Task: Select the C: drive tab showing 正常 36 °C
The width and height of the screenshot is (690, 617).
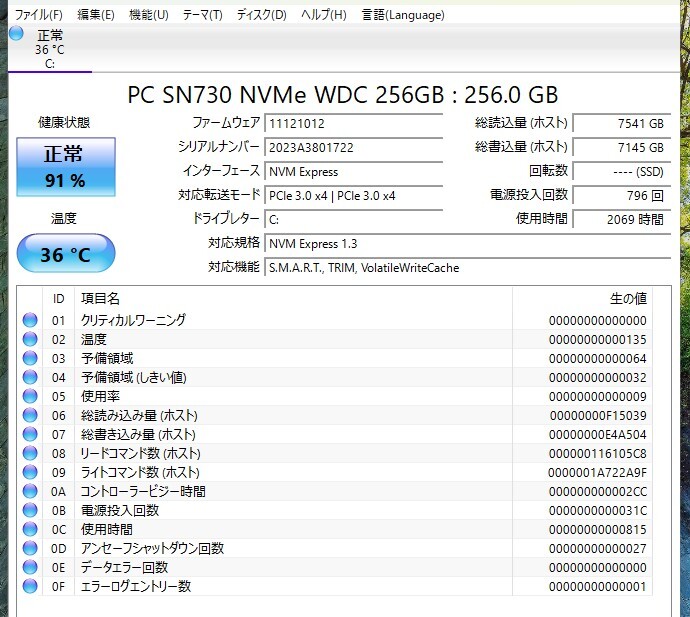Action: coord(50,49)
